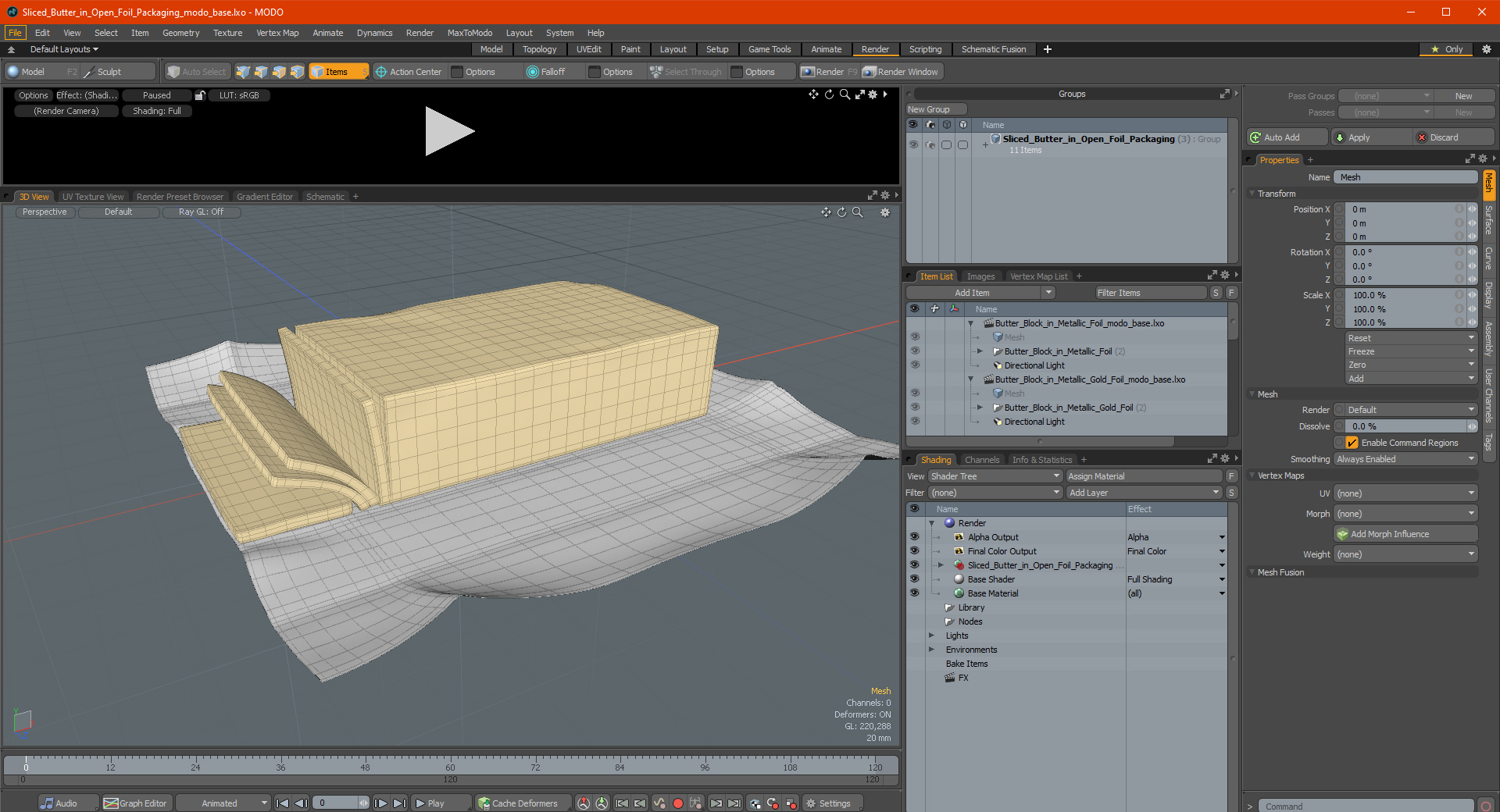1500x812 pixels.
Task: Click the red record keyframe icon
Action: coord(678,803)
